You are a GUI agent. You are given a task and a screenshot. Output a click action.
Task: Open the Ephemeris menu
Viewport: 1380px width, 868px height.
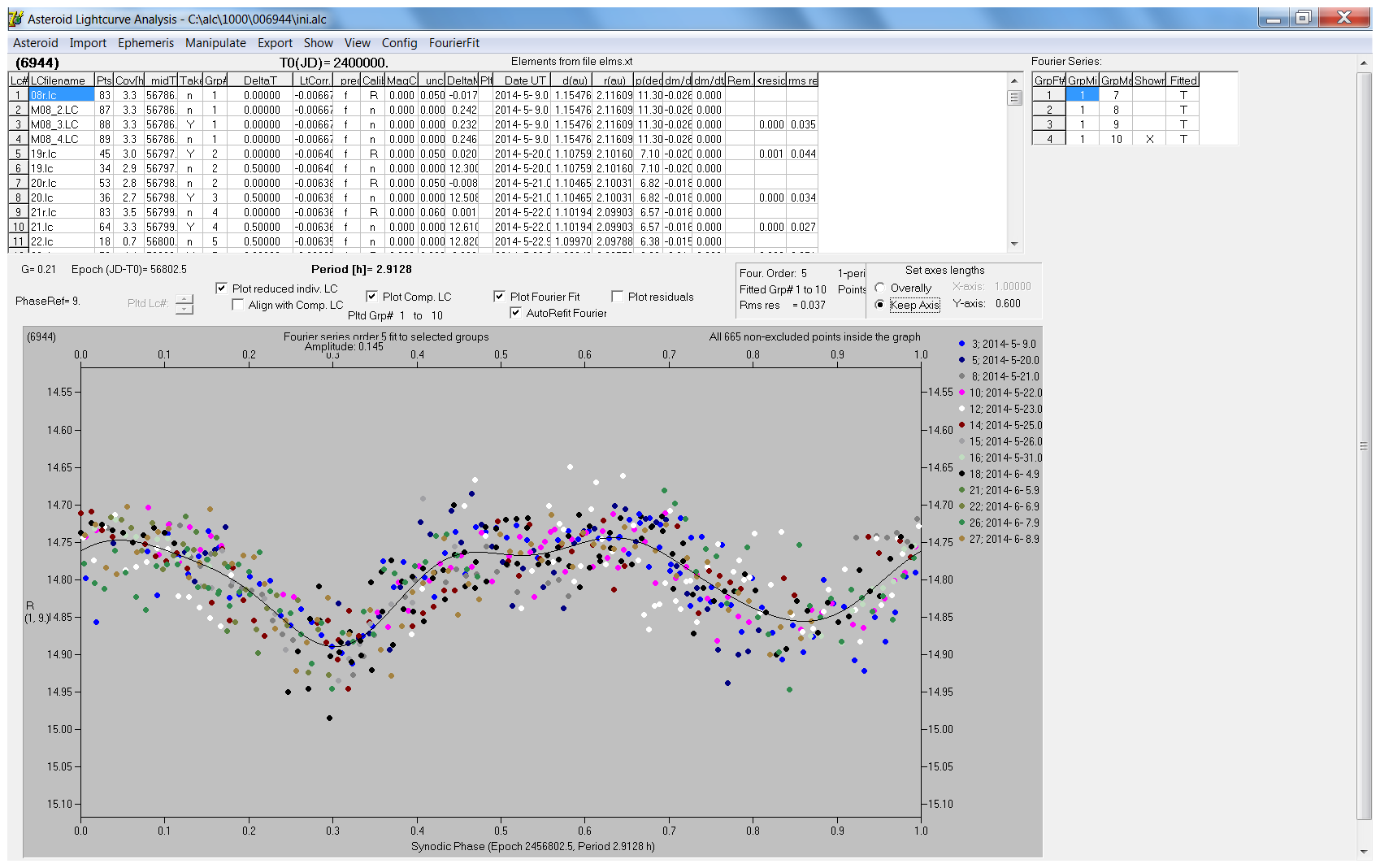pos(145,43)
